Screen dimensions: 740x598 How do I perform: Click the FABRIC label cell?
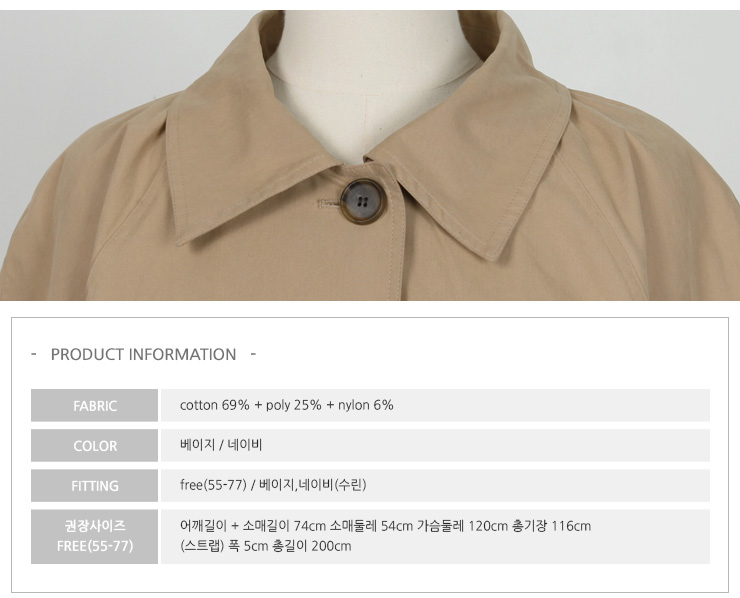pos(94,405)
